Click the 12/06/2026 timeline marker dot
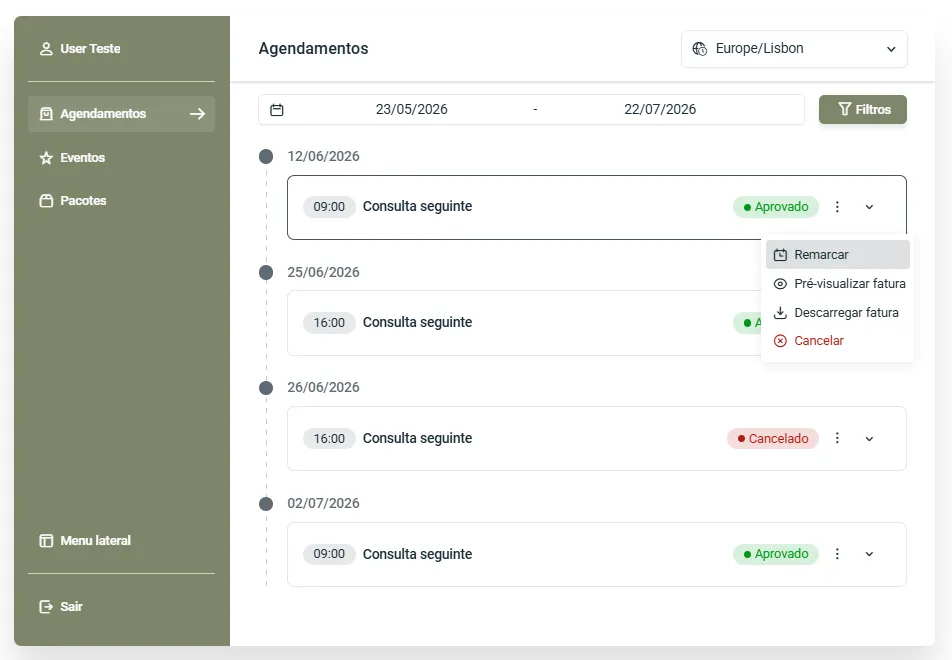The height and width of the screenshot is (660, 952). click(x=266, y=157)
